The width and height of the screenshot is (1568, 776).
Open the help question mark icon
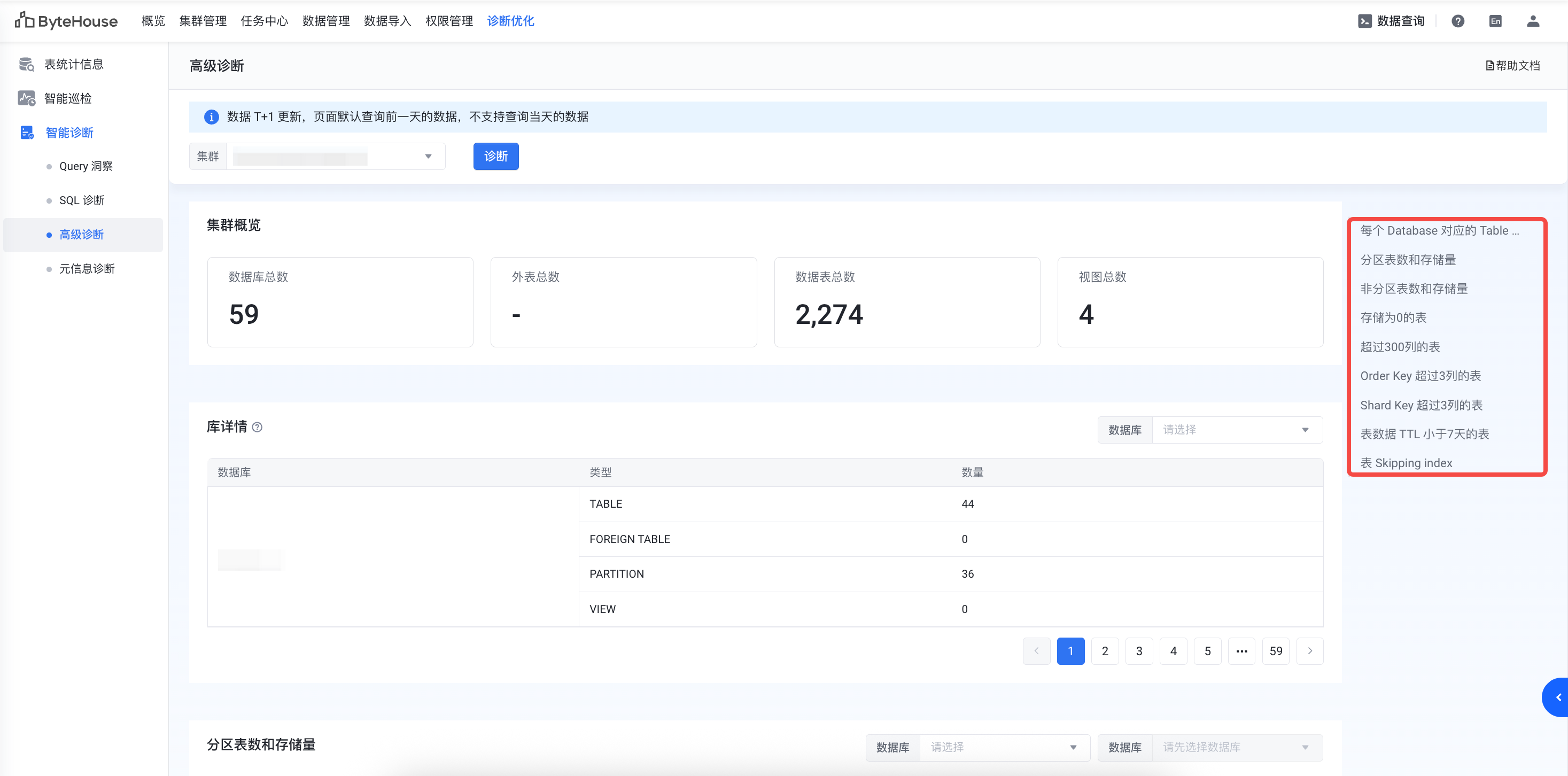click(x=1457, y=21)
